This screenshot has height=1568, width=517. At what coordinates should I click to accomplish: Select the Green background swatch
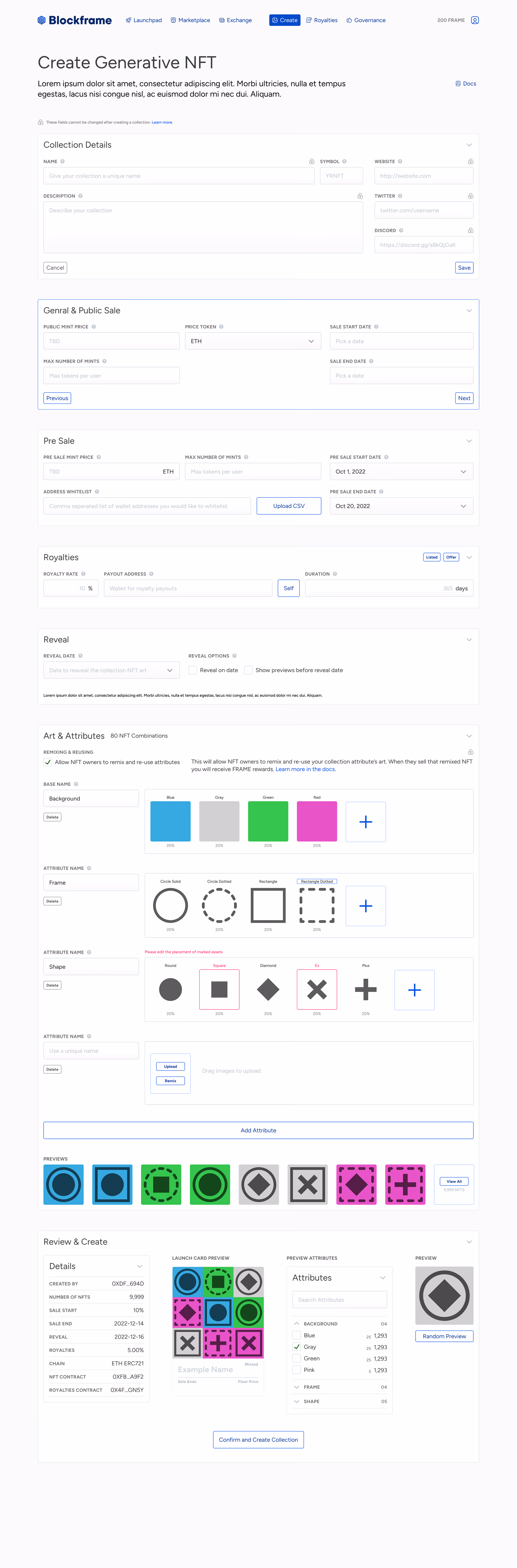click(x=268, y=822)
